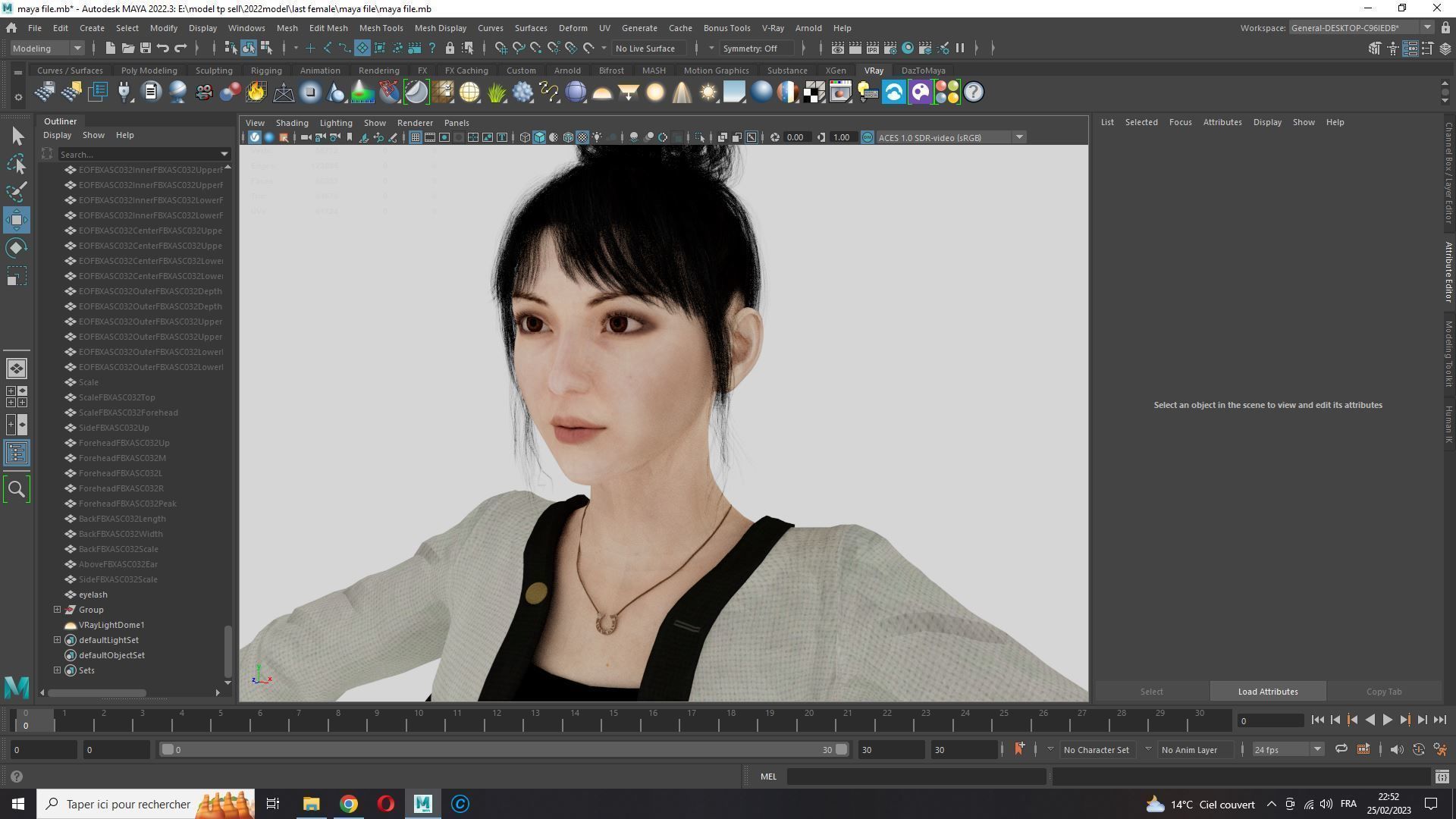Toggle timeline loop playback mode

(1341, 750)
